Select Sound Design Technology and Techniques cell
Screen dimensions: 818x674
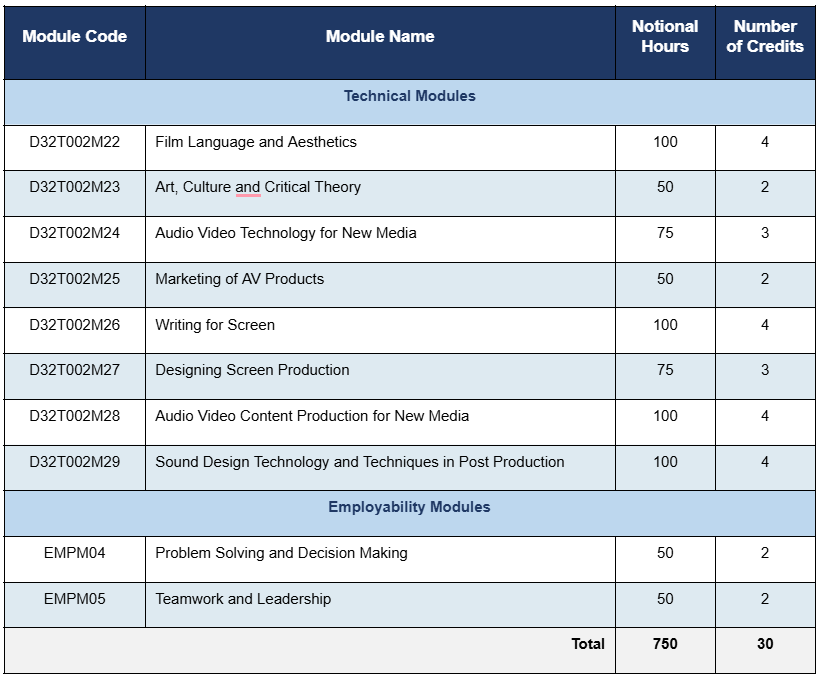pyautogui.click(x=360, y=462)
